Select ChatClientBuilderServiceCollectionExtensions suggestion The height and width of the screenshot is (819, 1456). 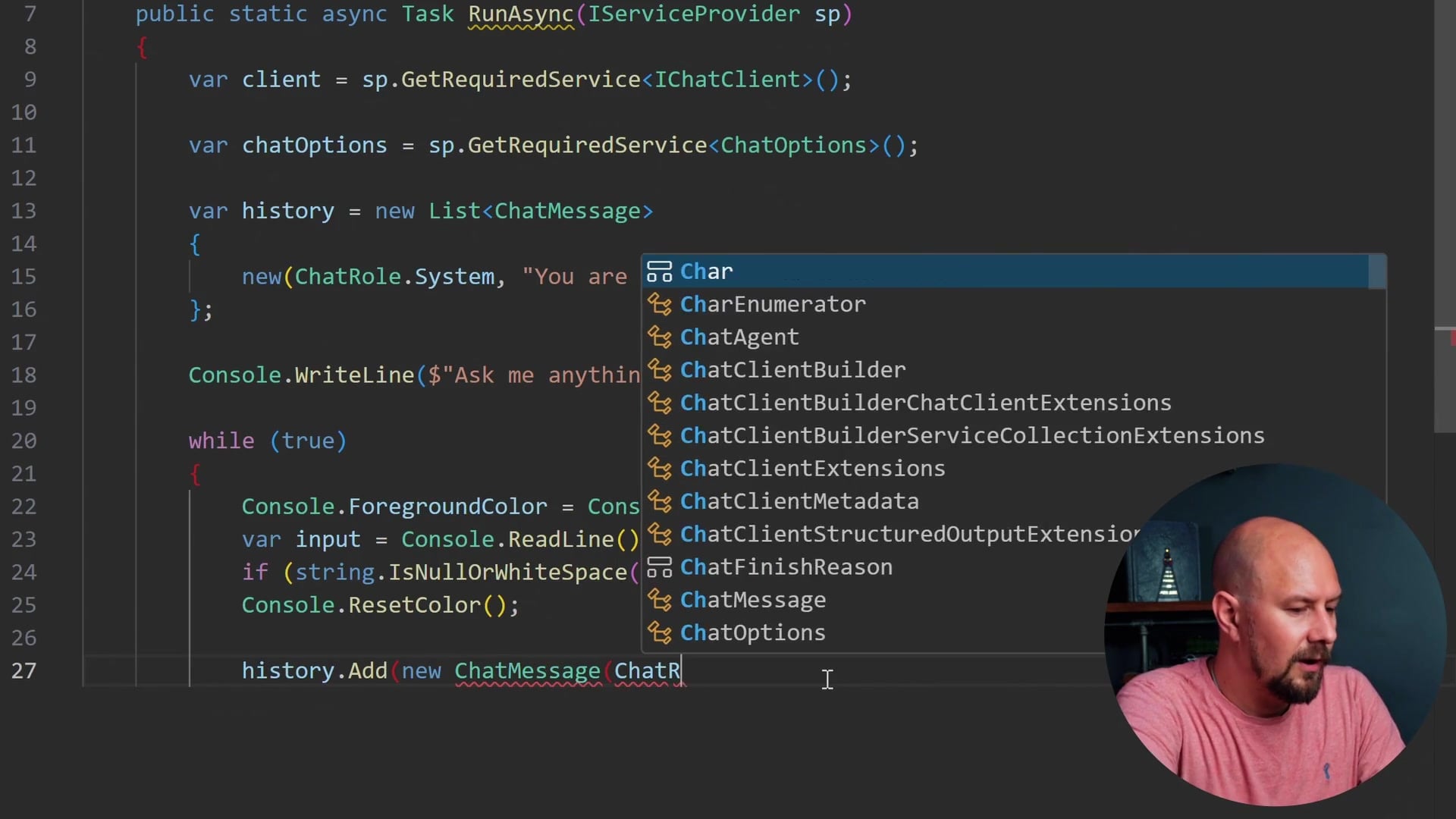tap(973, 435)
